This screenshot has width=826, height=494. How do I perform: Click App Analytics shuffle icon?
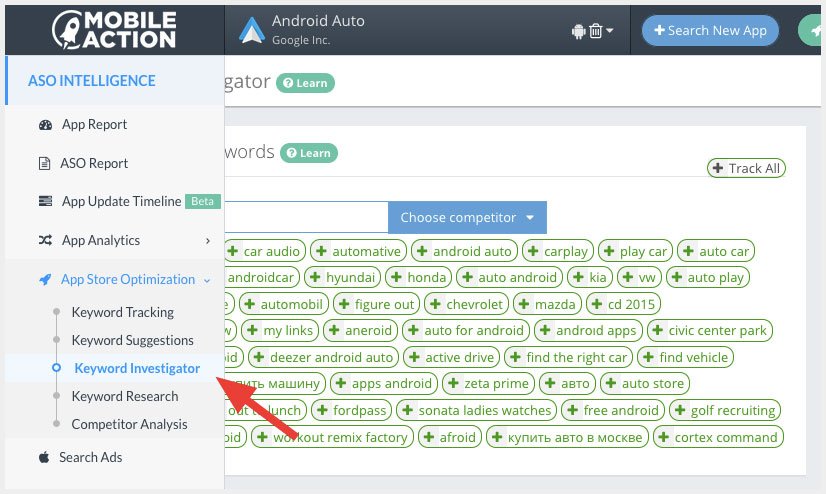click(45, 240)
